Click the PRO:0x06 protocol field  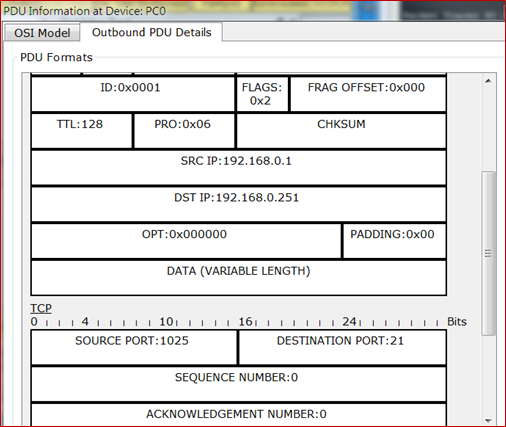(184, 131)
